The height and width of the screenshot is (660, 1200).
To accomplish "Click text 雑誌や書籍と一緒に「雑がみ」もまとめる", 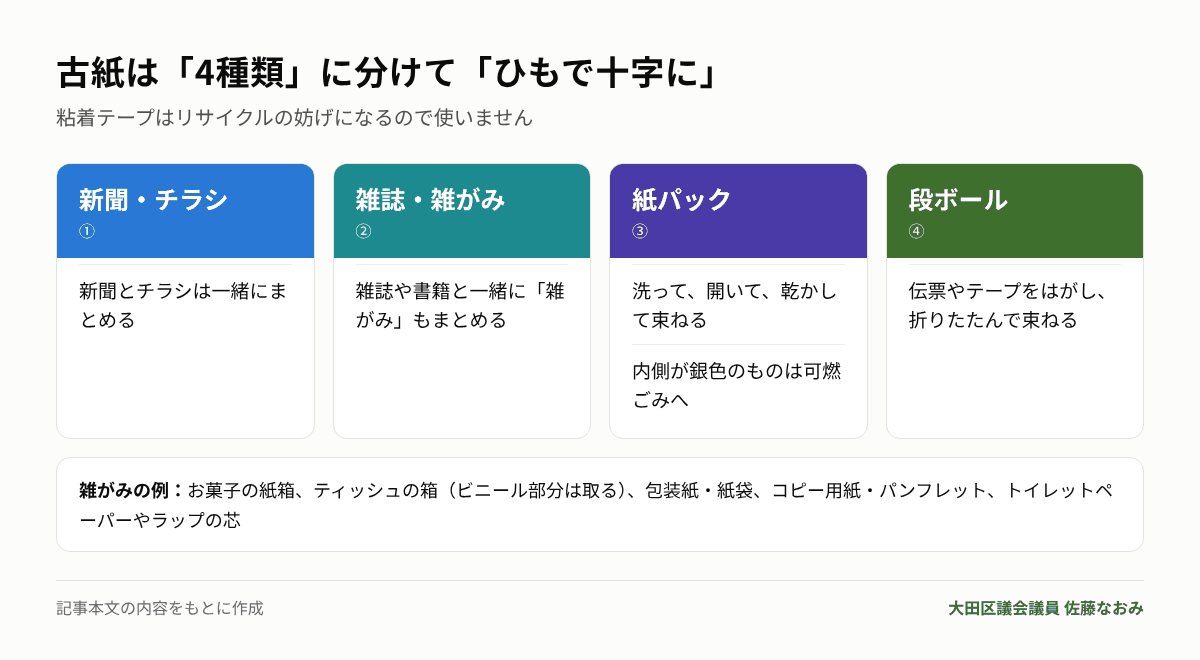I will pos(460,306).
